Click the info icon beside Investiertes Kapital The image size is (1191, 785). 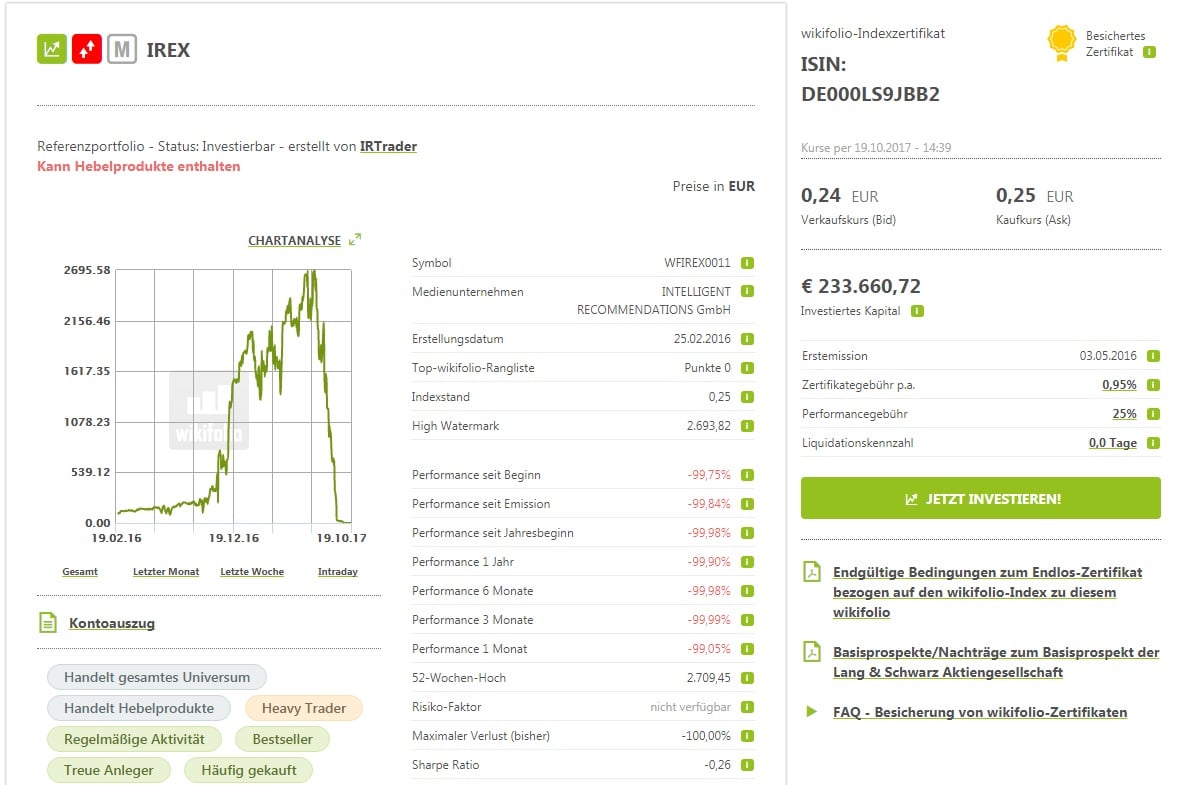pos(918,311)
